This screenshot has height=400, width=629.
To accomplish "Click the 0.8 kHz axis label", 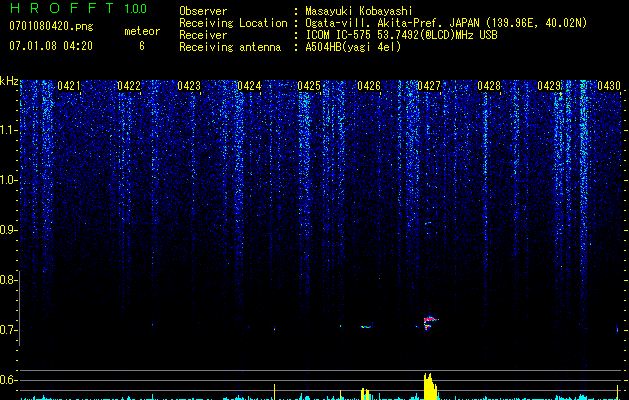I will pos(8,280).
